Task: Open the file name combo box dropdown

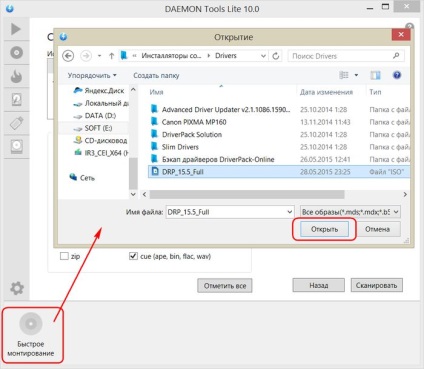Action: tap(289, 212)
